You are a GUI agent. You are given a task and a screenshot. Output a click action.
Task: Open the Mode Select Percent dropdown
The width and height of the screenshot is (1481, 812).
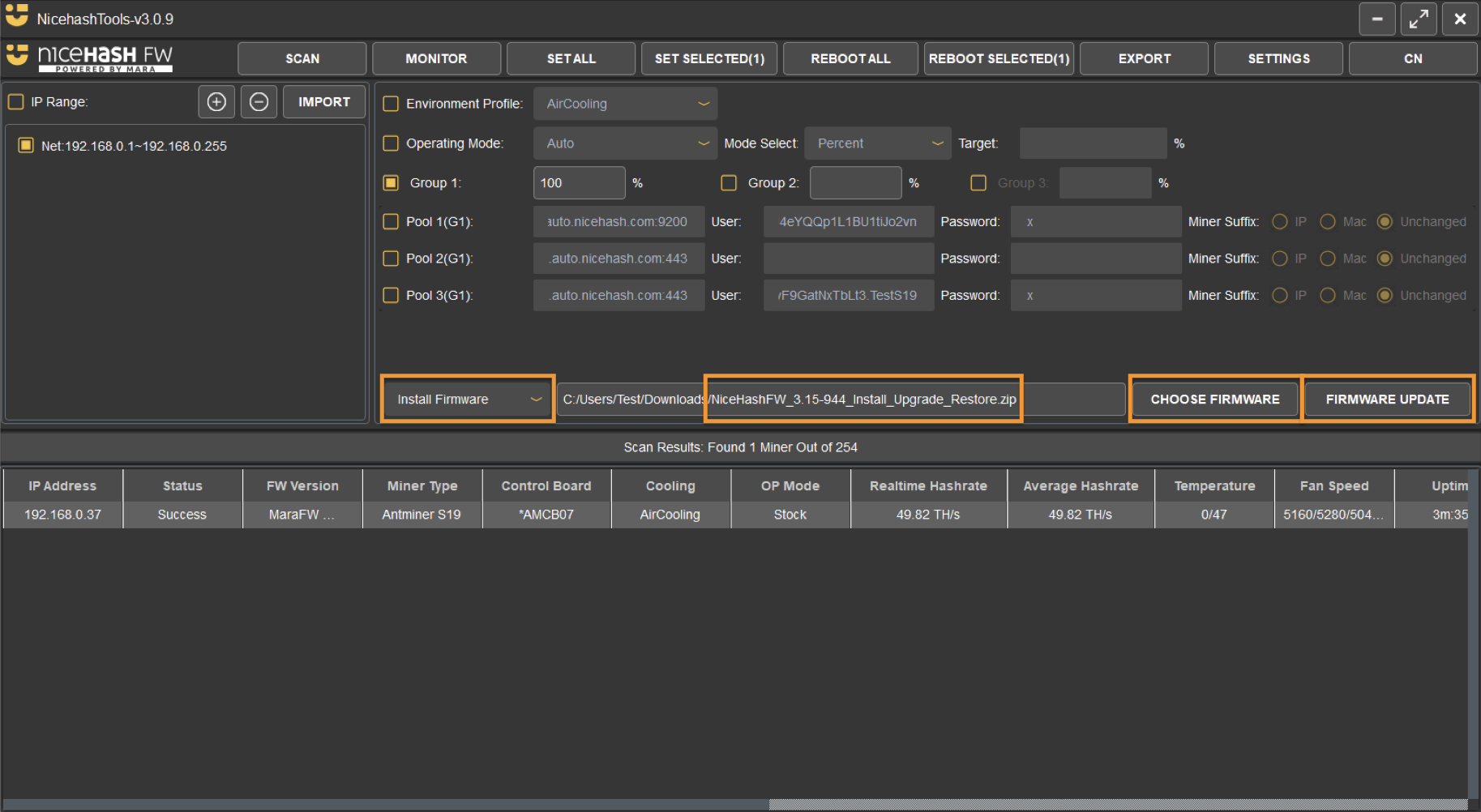[877, 143]
